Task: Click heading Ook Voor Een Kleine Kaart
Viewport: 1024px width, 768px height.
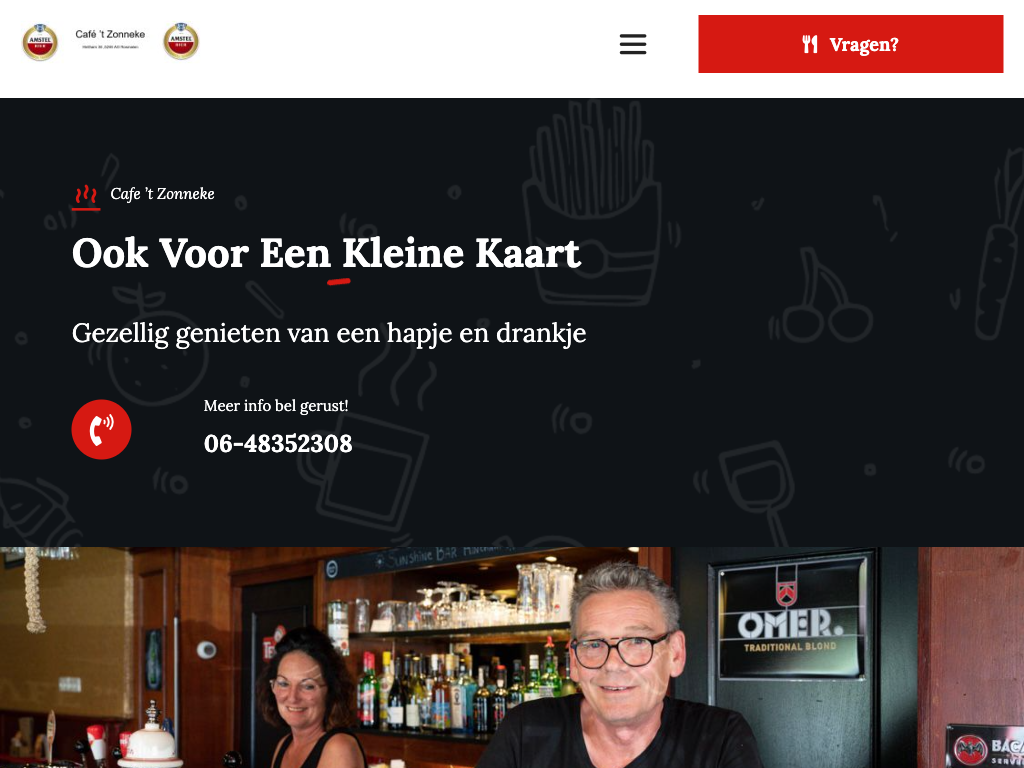Action: (326, 253)
